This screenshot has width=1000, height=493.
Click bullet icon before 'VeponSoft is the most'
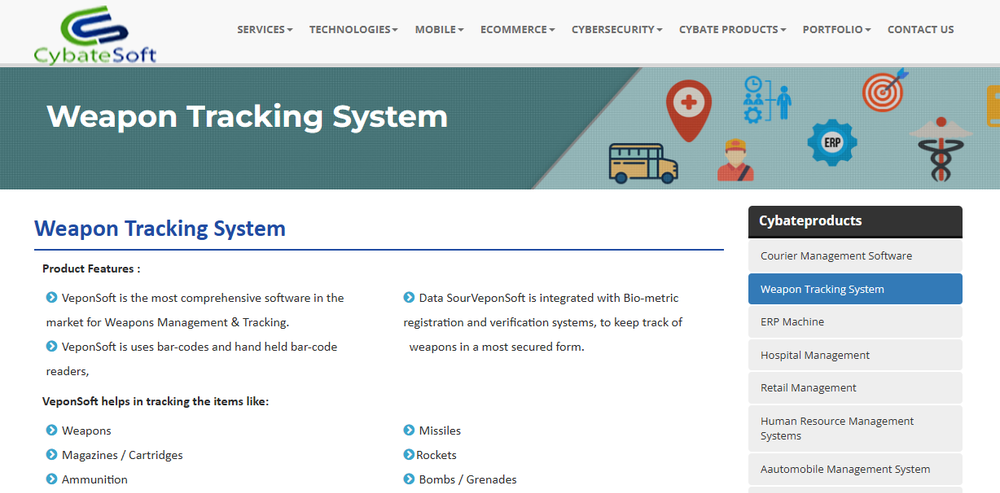click(52, 298)
